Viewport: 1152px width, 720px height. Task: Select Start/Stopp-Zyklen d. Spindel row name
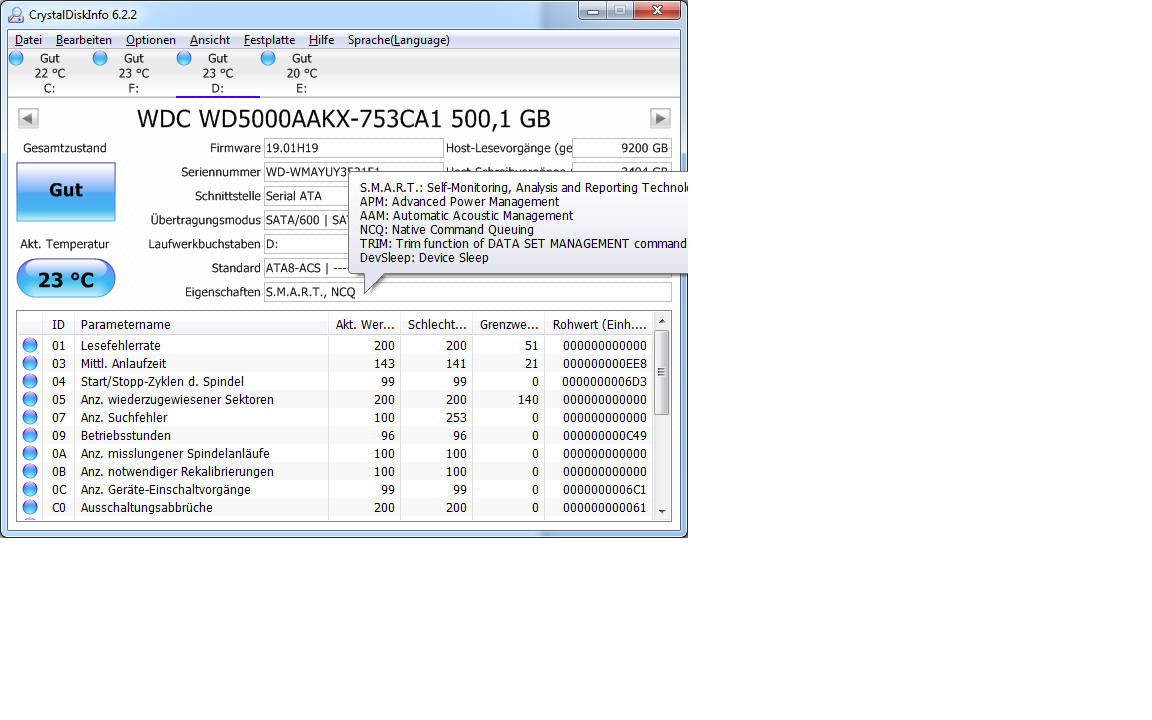(162, 381)
